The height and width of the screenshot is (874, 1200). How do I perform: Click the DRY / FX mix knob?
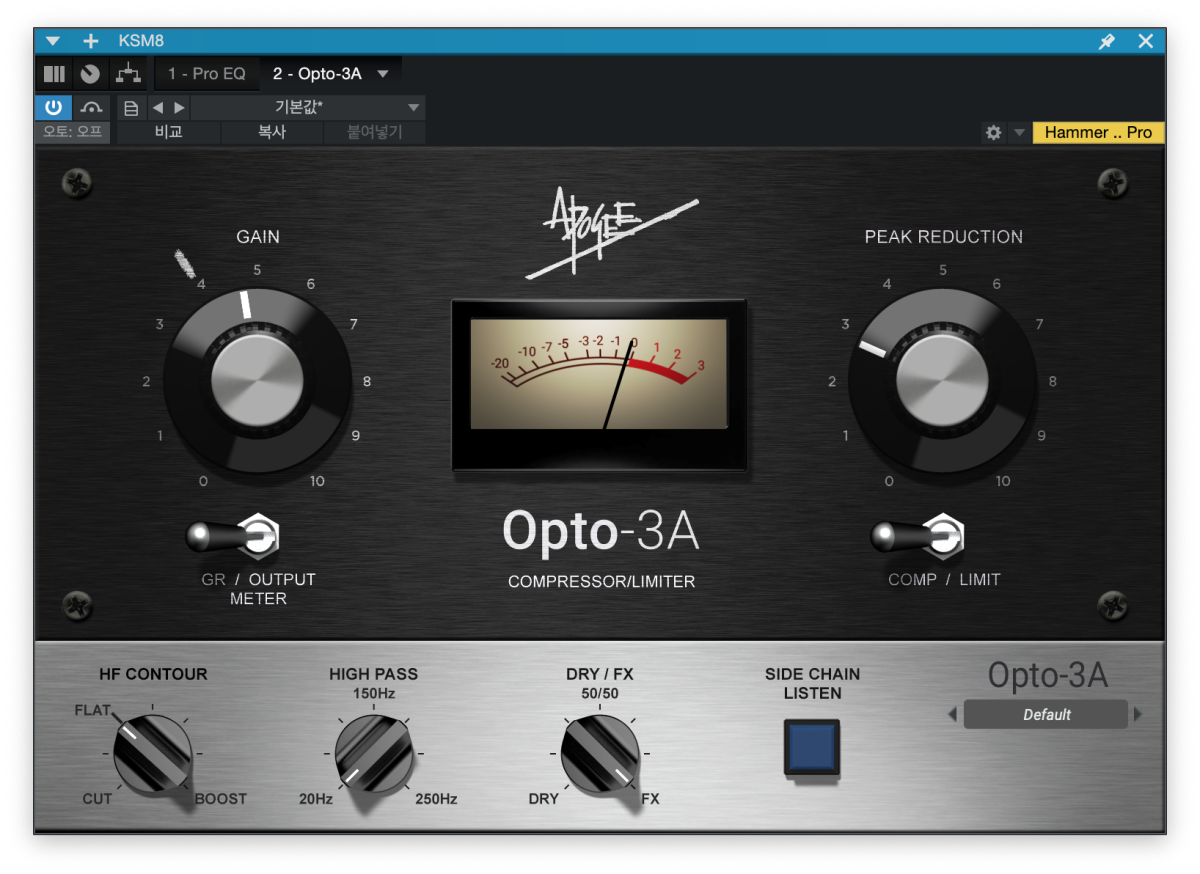click(600, 755)
